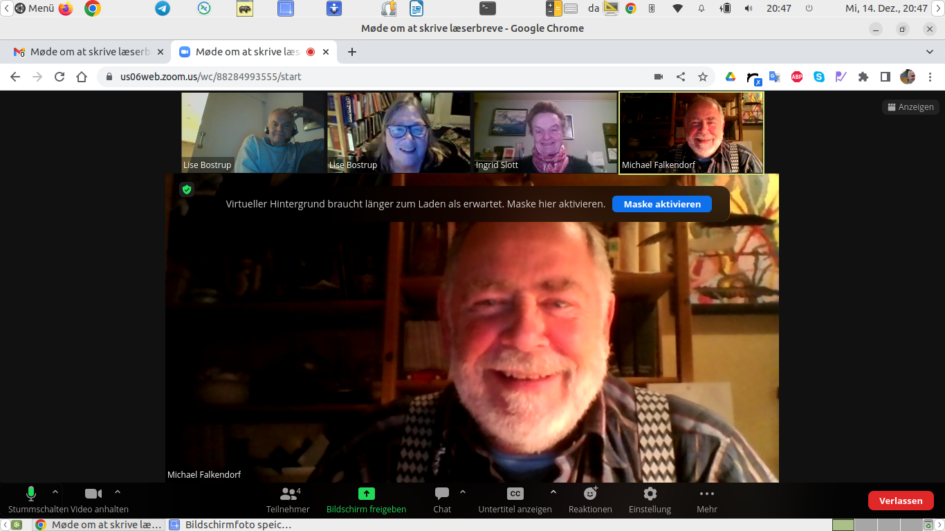This screenshot has width=945, height=531.
Task: Select Ingrid Slott's video thumbnail
Action: click(x=545, y=132)
